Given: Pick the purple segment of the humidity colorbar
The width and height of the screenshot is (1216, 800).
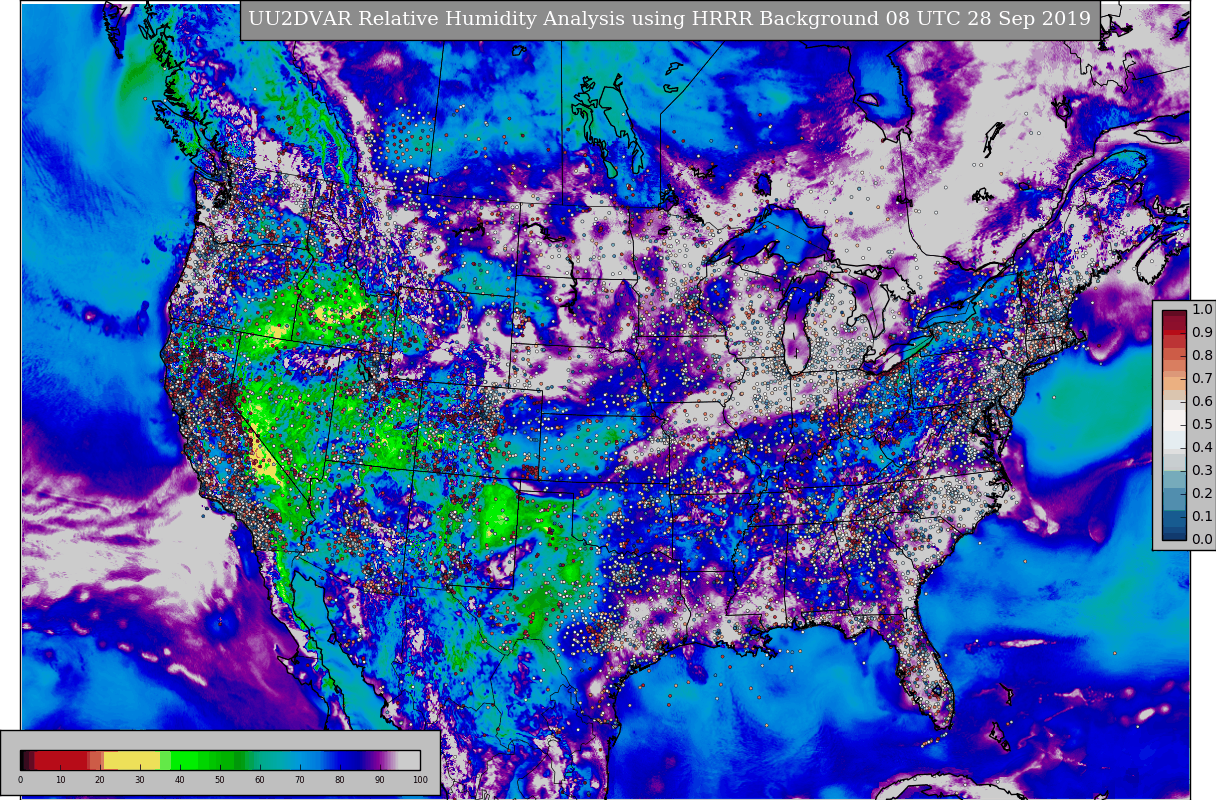Looking at the screenshot, I should (380, 760).
